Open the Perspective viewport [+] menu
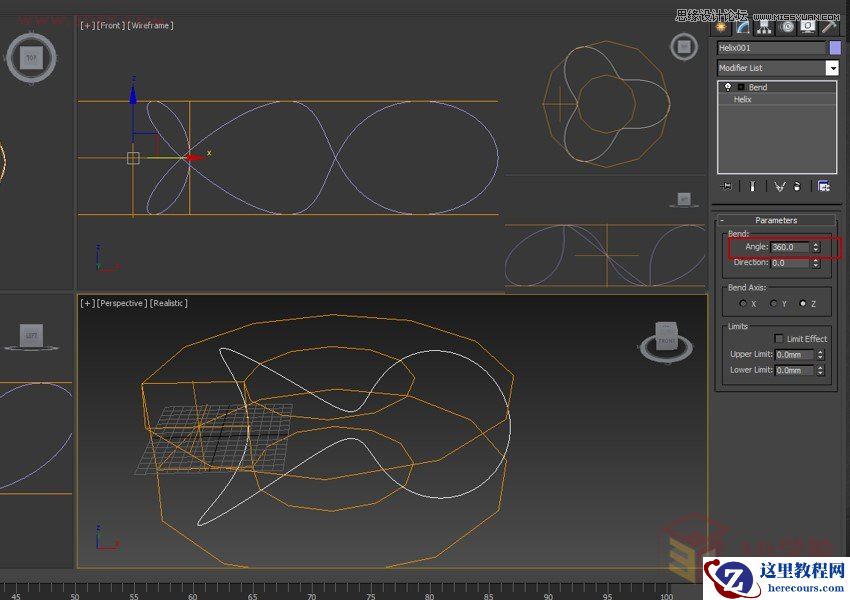 87,302
